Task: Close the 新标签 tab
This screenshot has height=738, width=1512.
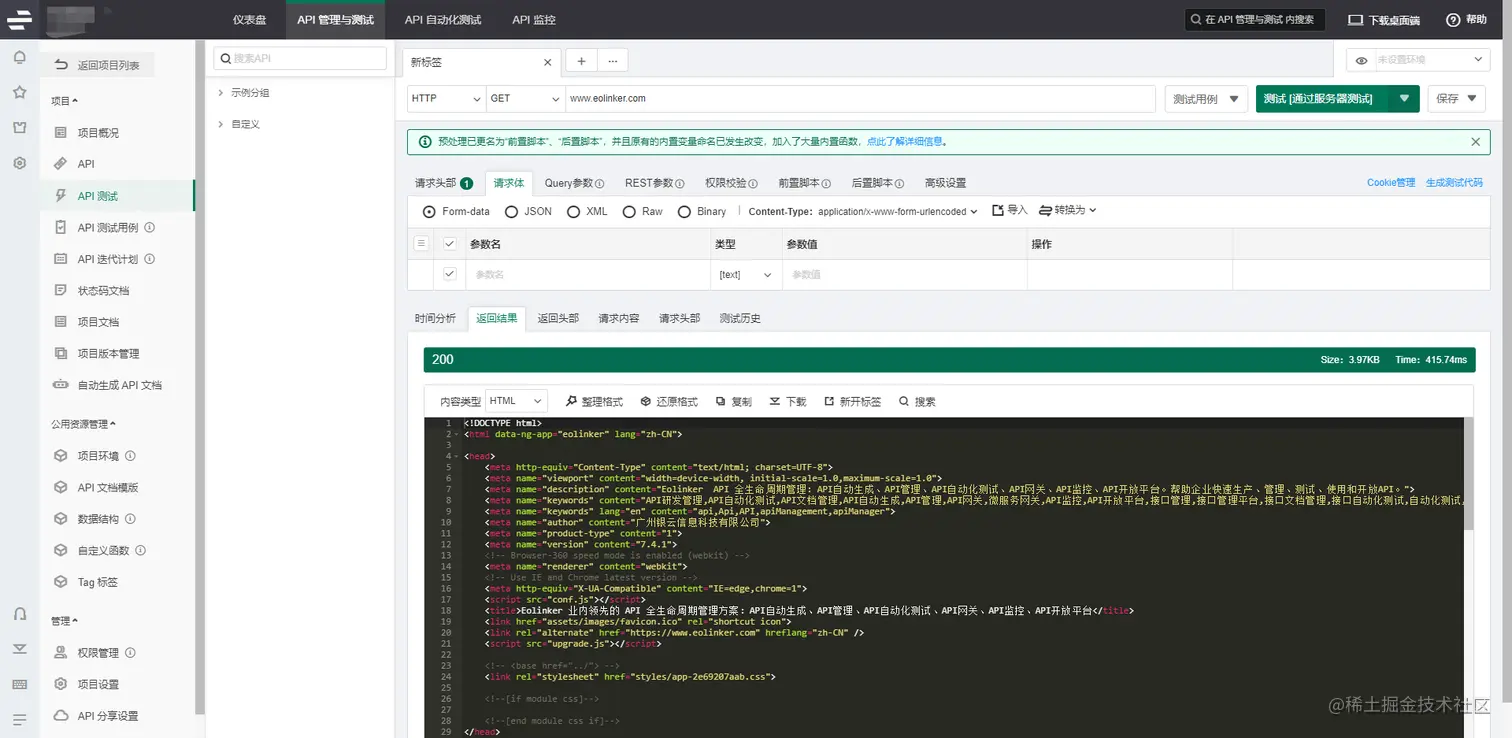Action: (x=547, y=62)
